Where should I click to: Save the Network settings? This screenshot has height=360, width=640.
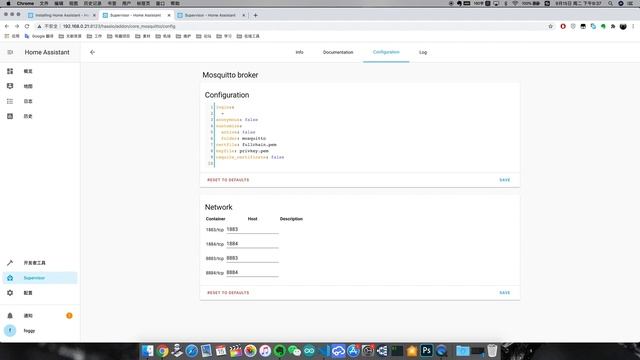click(x=505, y=293)
